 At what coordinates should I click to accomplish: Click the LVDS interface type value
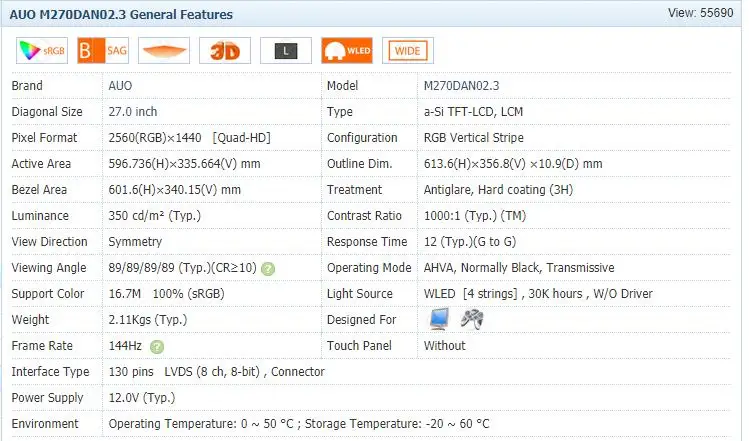pyautogui.click(x=178, y=372)
